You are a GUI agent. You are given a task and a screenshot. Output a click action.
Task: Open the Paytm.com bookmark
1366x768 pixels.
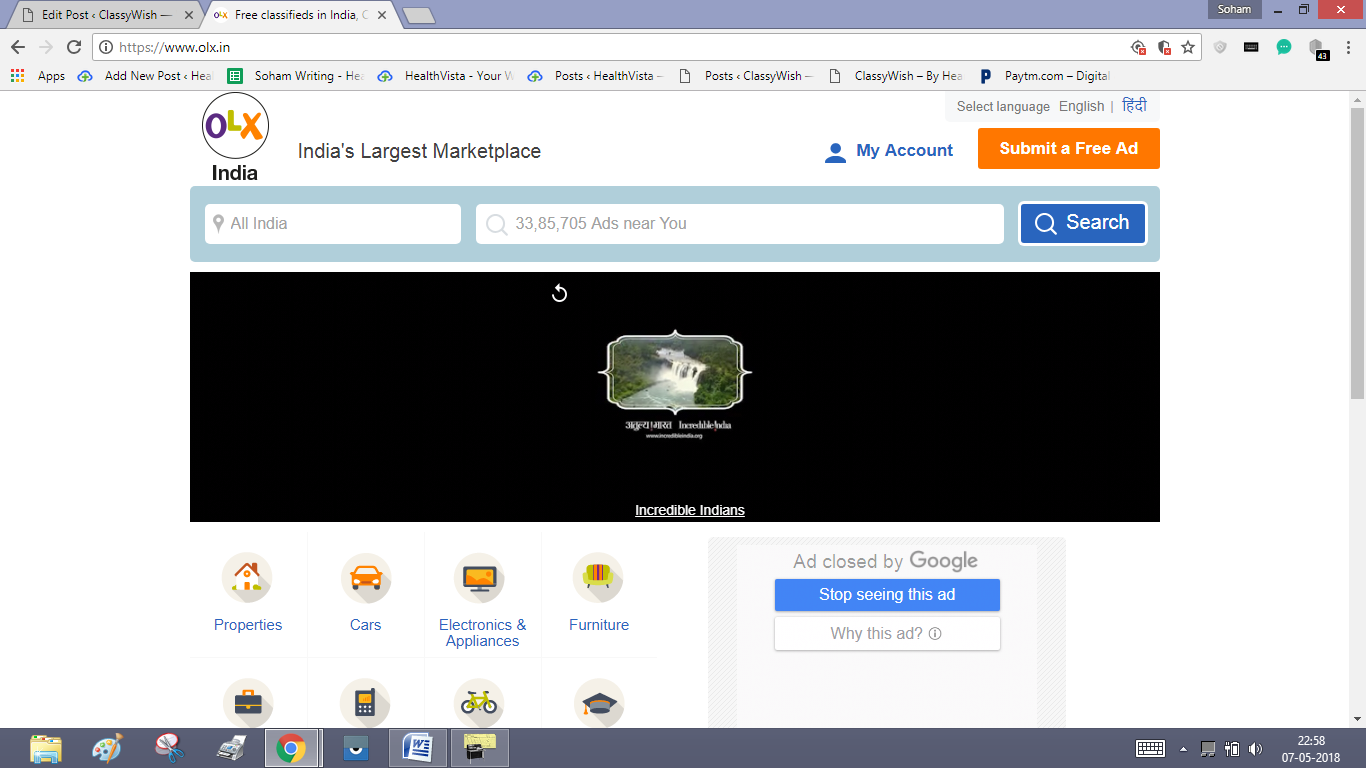tap(1044, 76)
